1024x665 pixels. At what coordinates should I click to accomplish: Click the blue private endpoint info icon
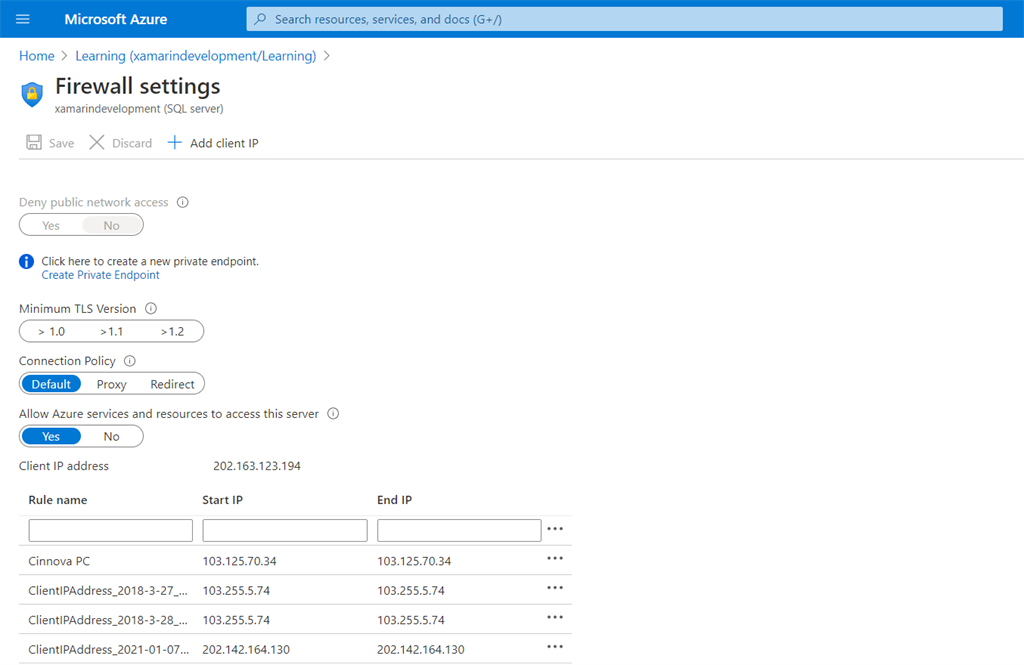click(x=26, y=261)
